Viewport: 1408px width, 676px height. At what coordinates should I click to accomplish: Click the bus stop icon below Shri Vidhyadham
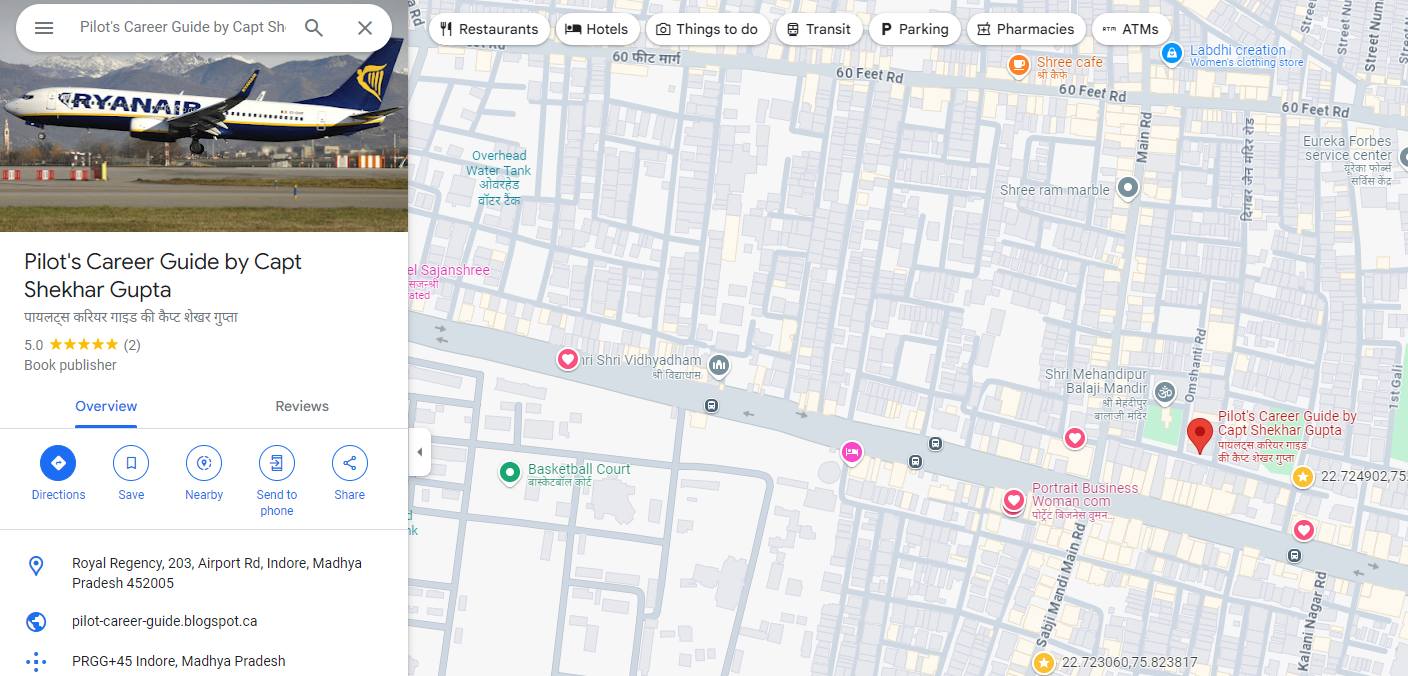(711, 405)
